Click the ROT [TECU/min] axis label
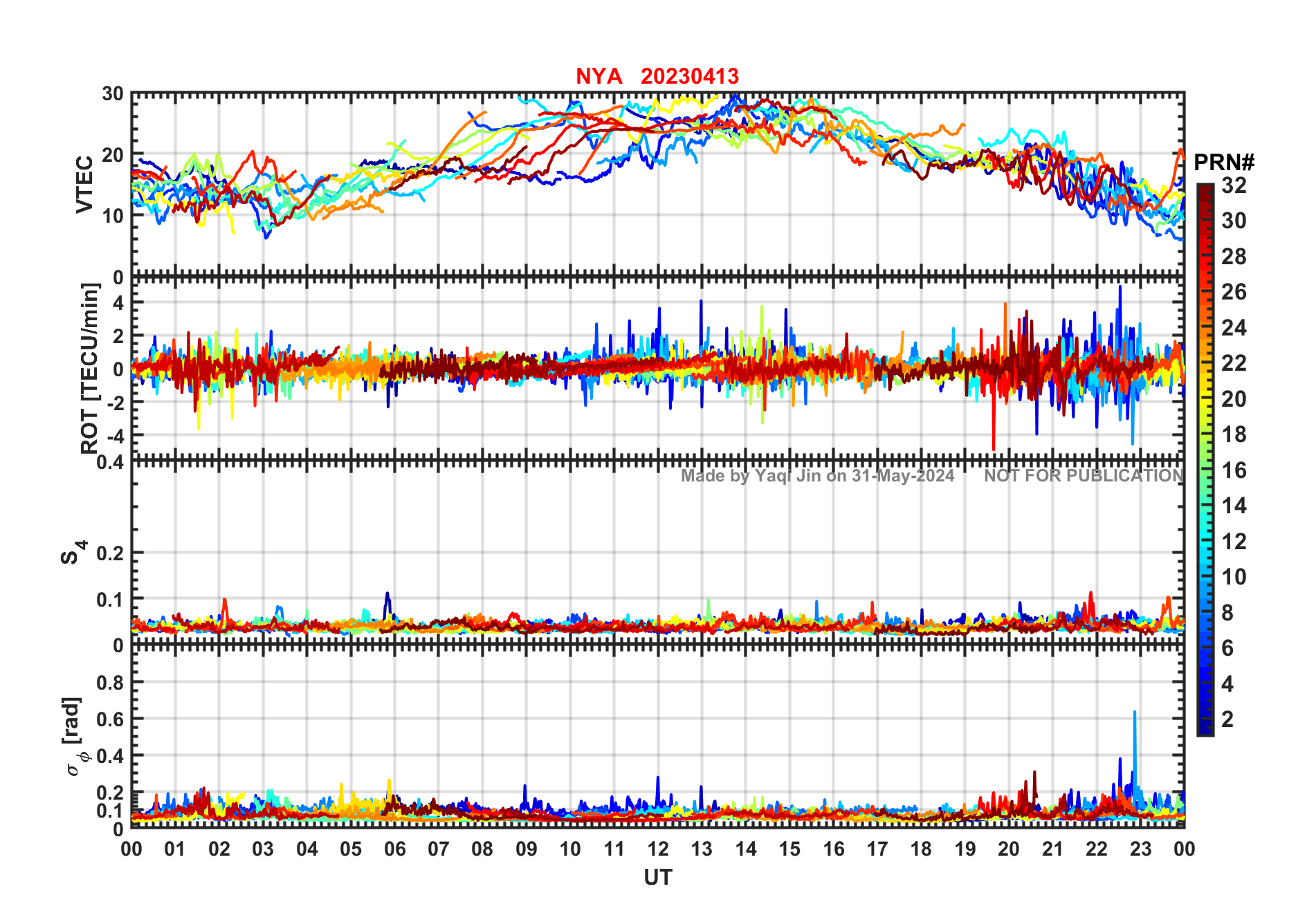The height and width of the screenshot is (920, 1316). [x=90, y=368]
